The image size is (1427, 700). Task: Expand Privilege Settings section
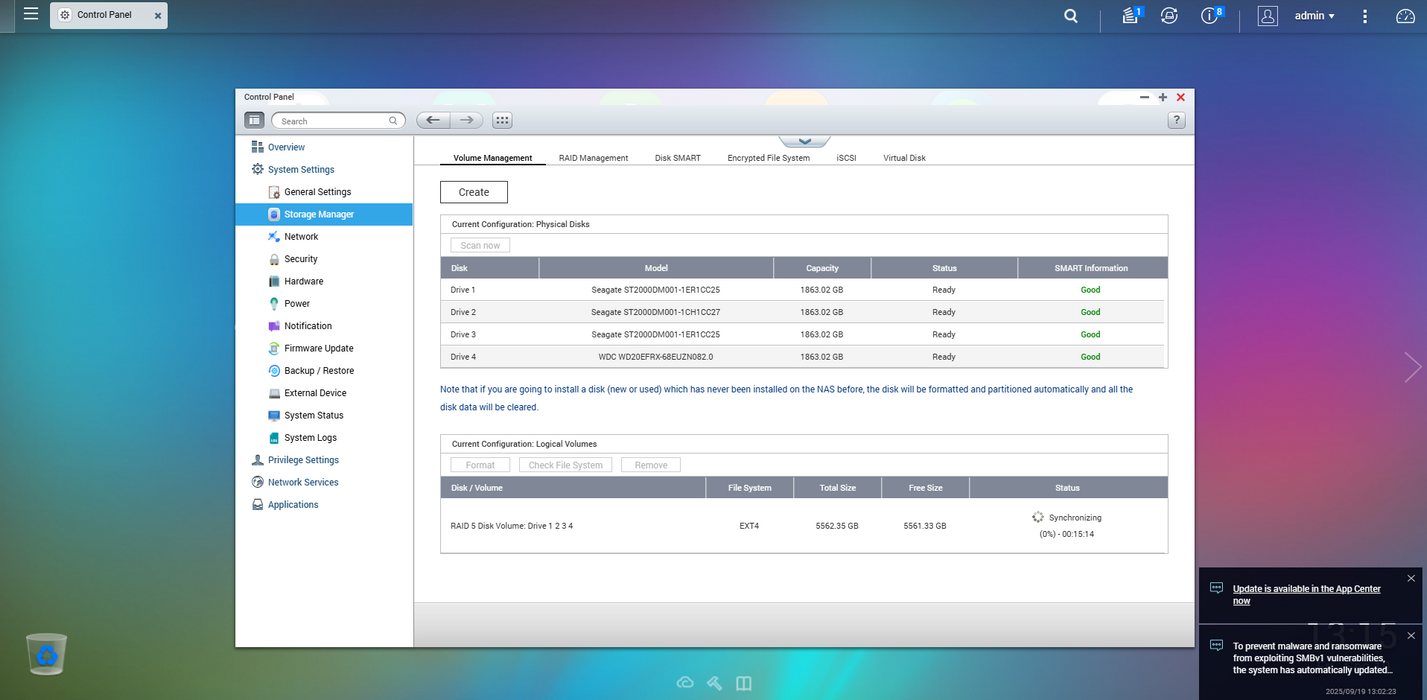[x=303, y=460]
